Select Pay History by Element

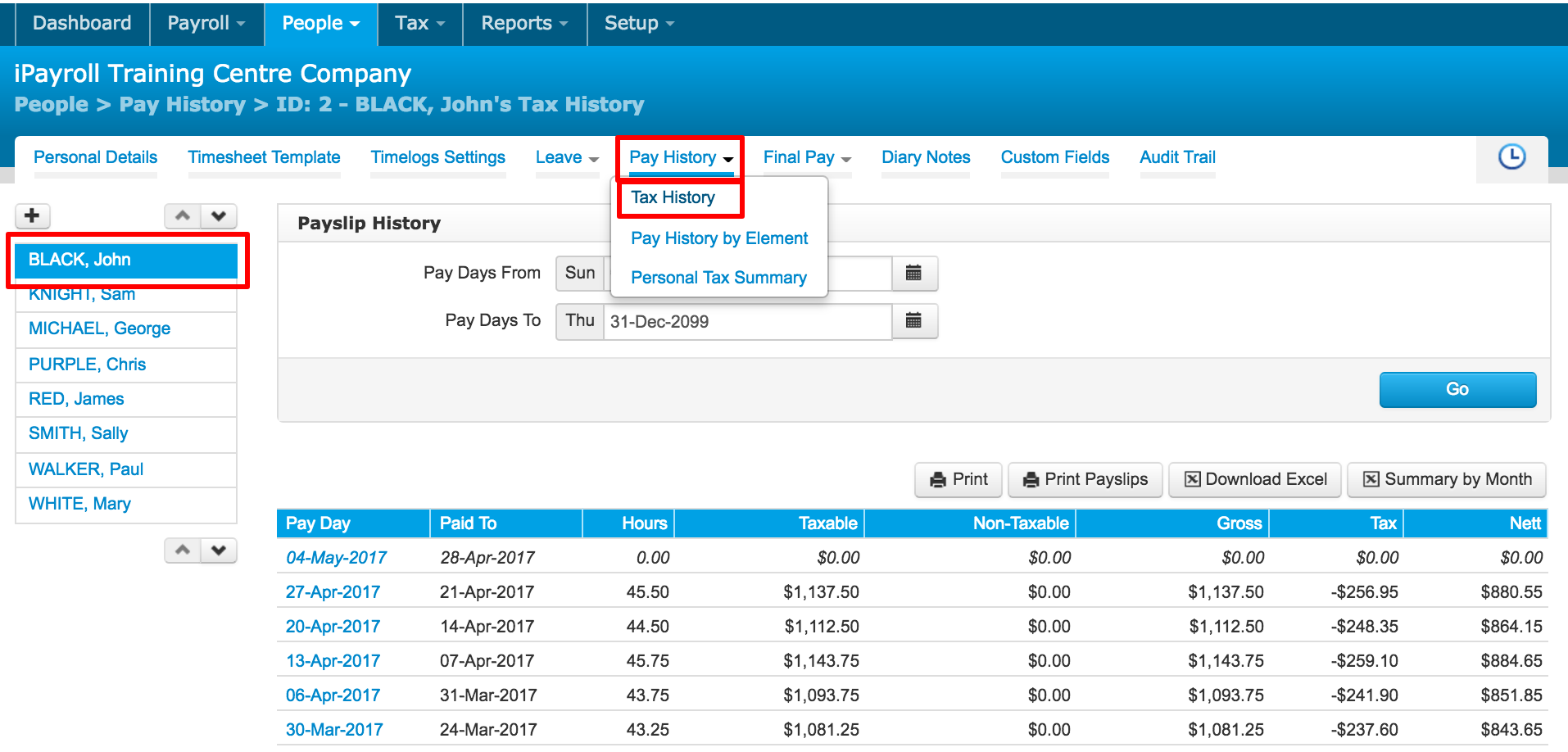click(x=719, y=238)
